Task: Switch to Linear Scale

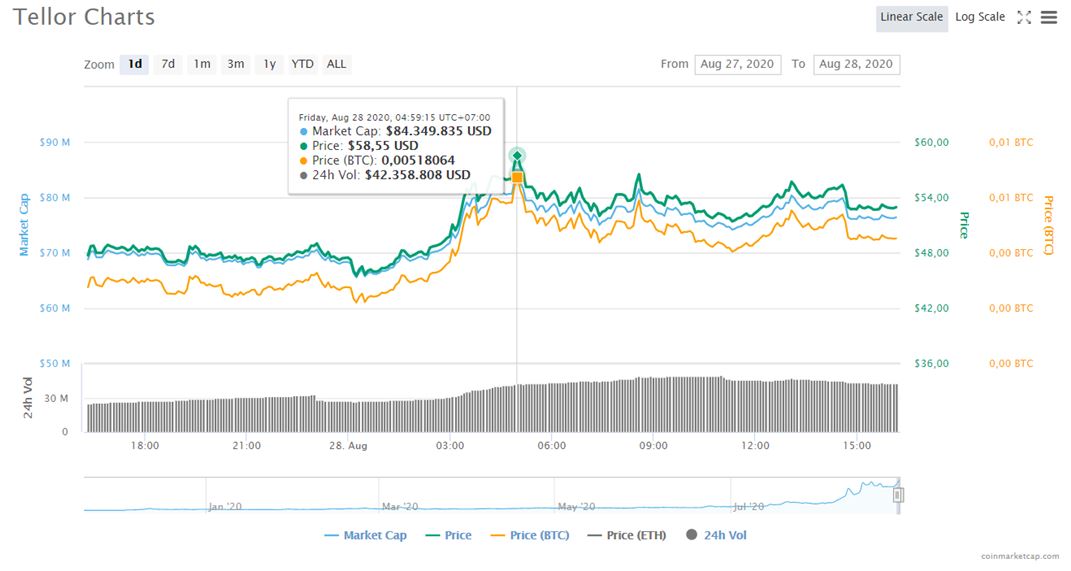Action: [x=911, y=17]
